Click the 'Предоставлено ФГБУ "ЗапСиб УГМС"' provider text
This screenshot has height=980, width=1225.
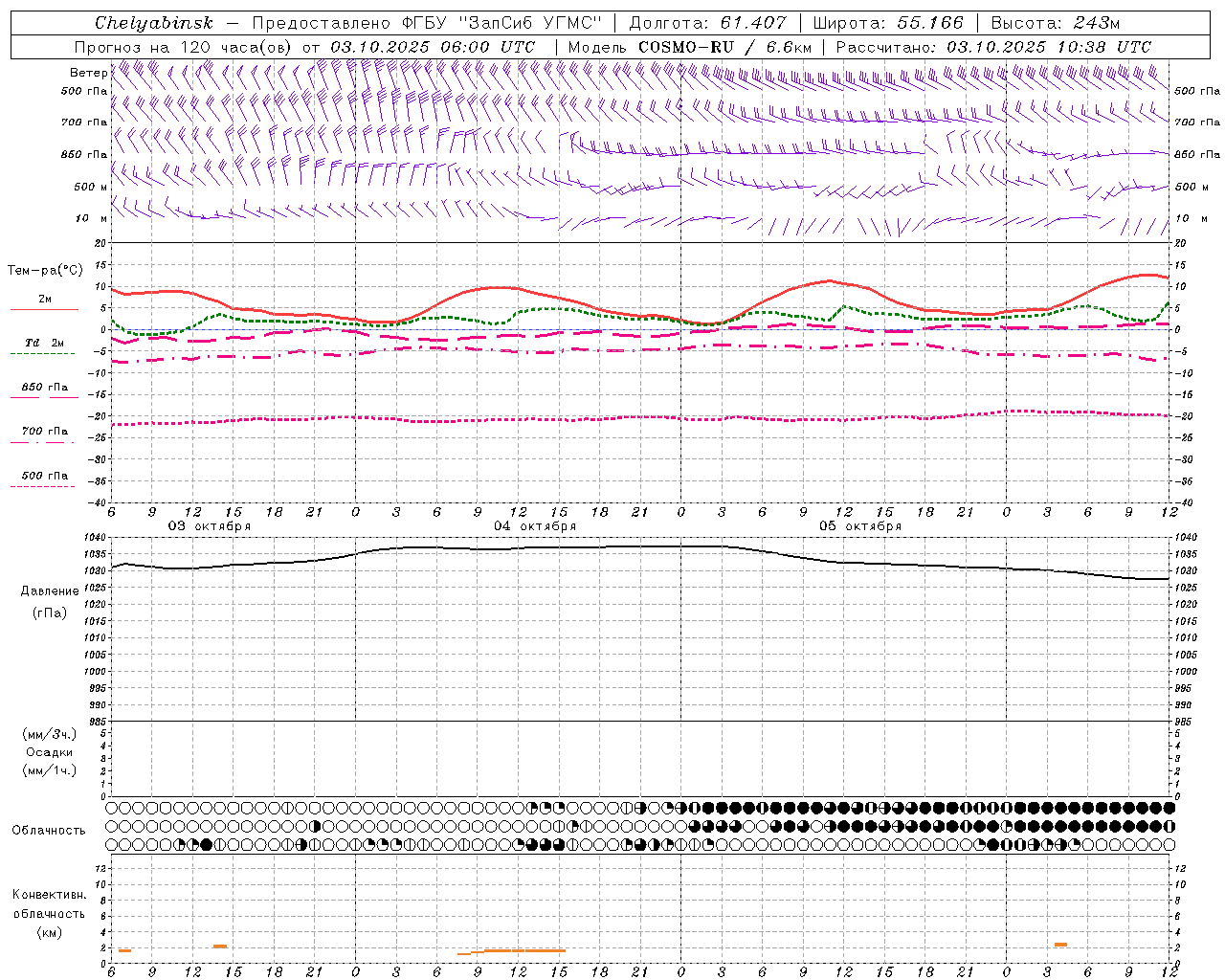[427, 23]
